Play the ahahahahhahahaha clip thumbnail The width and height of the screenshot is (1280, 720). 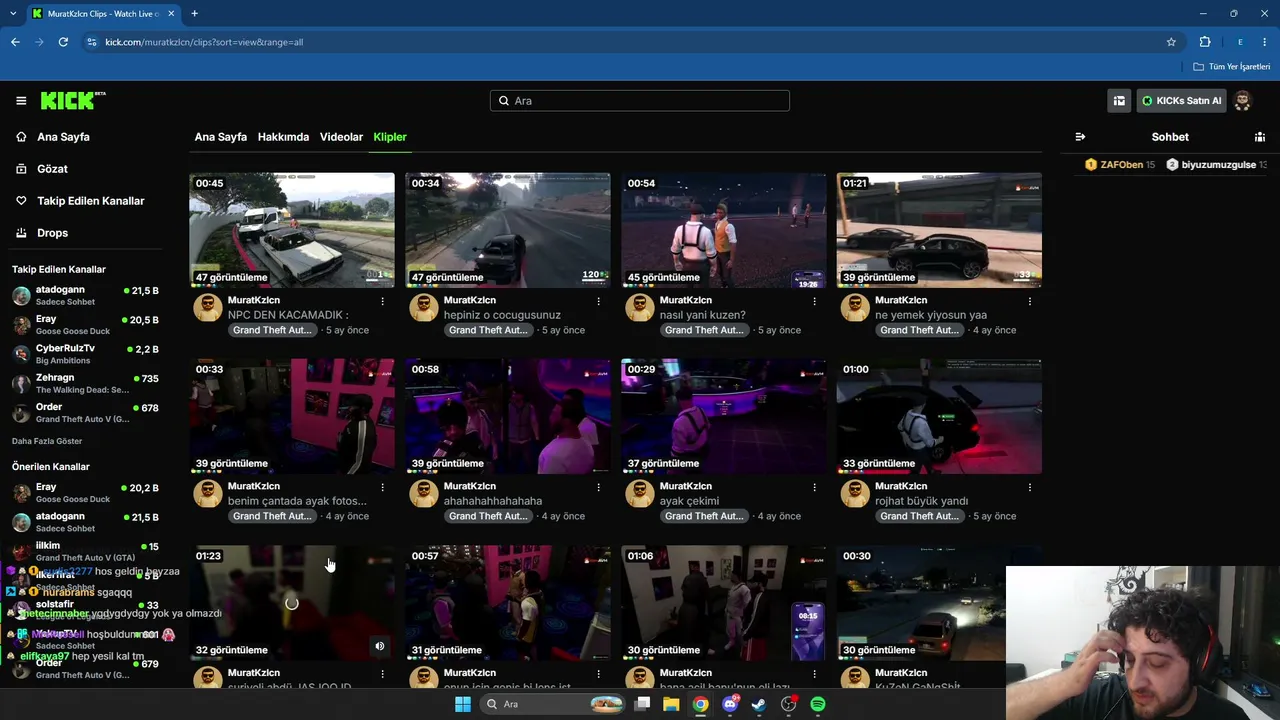pyautogui.click(x=508, y=416)
